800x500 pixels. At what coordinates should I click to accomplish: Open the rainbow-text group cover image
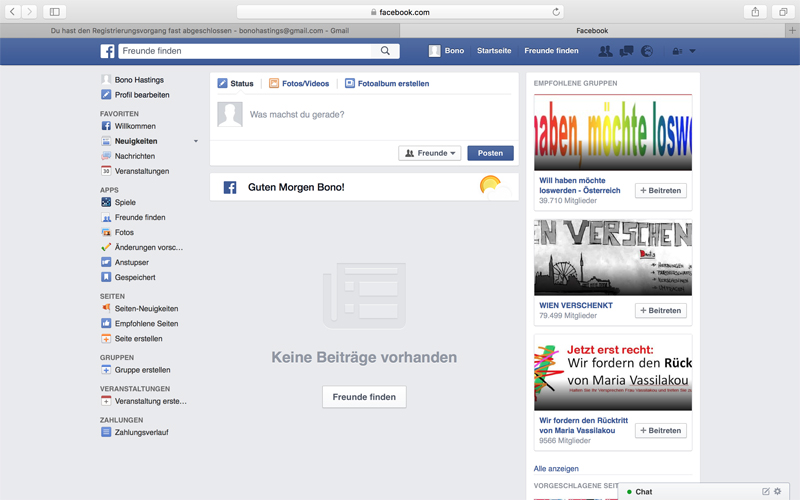613,133
